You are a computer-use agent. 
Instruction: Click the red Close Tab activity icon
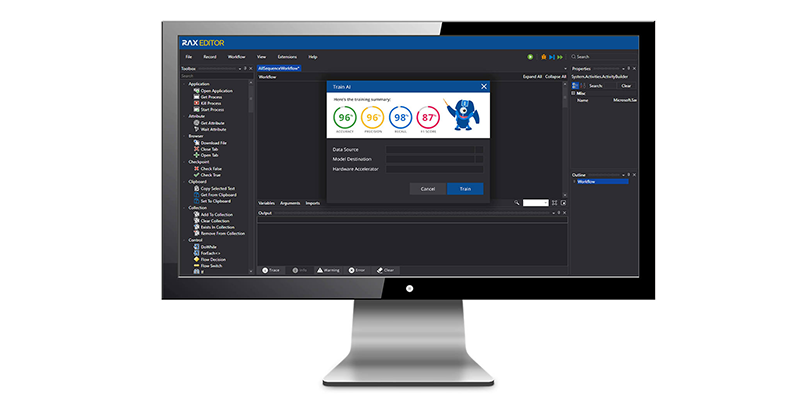tap(196, 149)
